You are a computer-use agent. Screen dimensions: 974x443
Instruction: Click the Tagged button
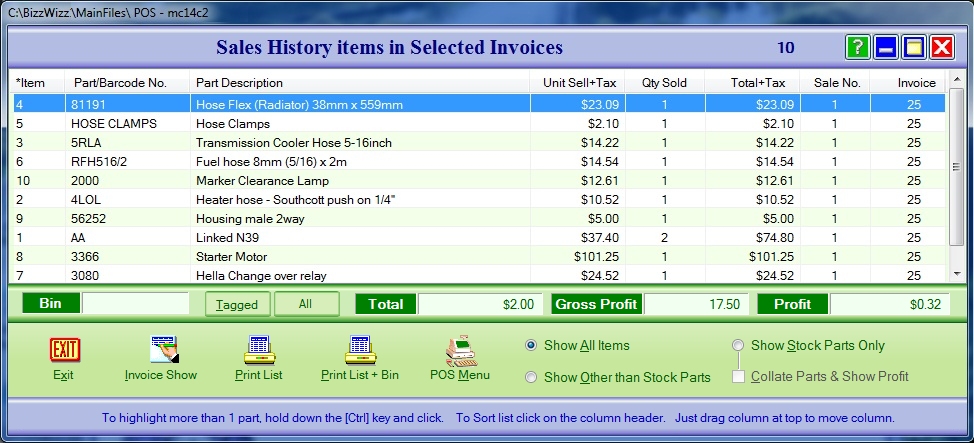coord(237,304)
